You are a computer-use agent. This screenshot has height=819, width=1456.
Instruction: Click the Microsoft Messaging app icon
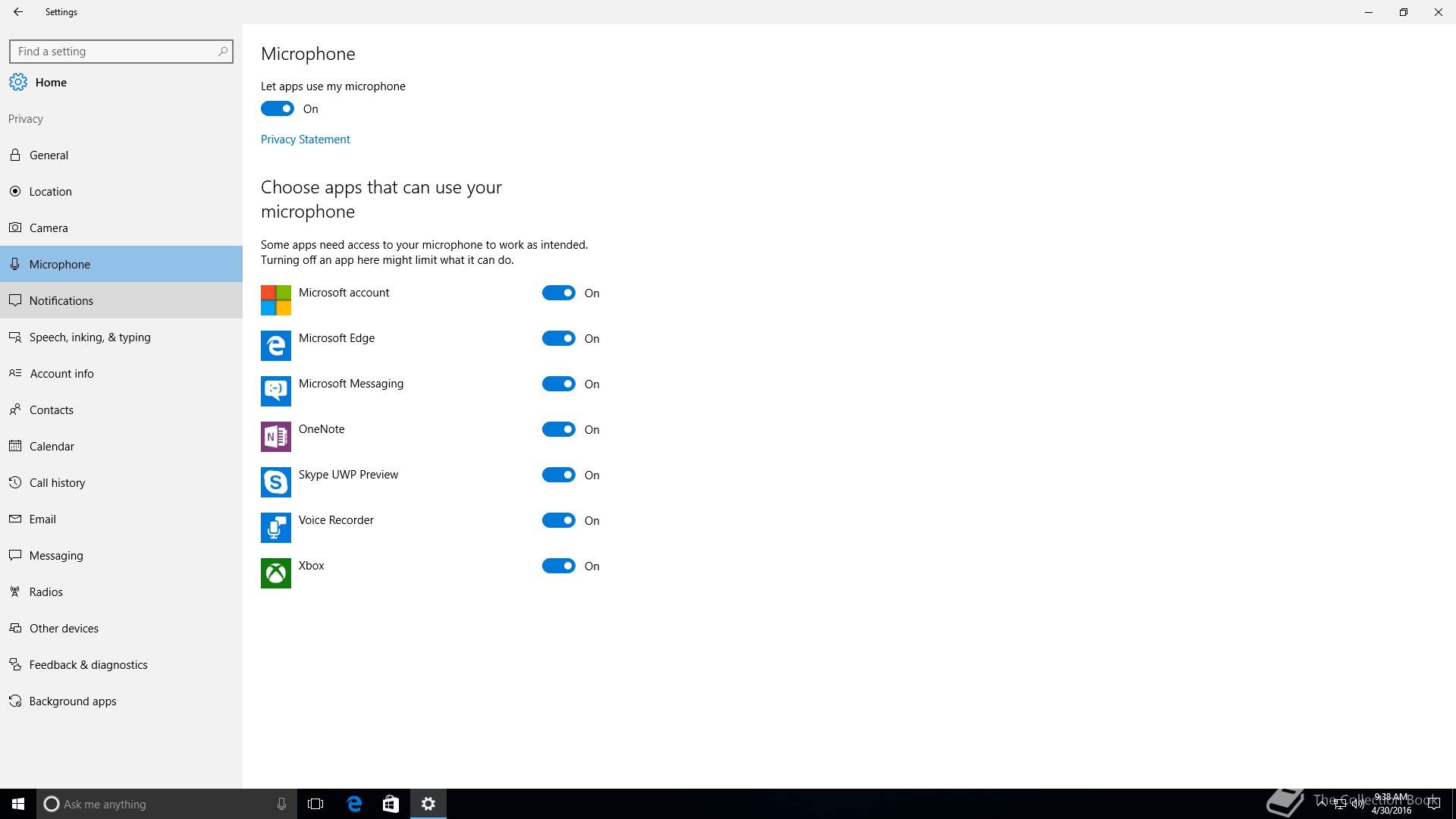coord(275,391)
